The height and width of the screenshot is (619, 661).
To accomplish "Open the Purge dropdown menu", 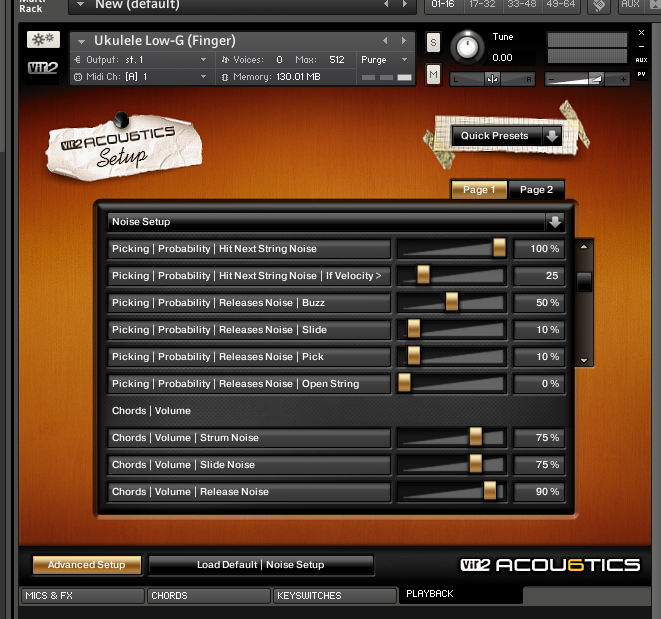I will click(405, 60).
